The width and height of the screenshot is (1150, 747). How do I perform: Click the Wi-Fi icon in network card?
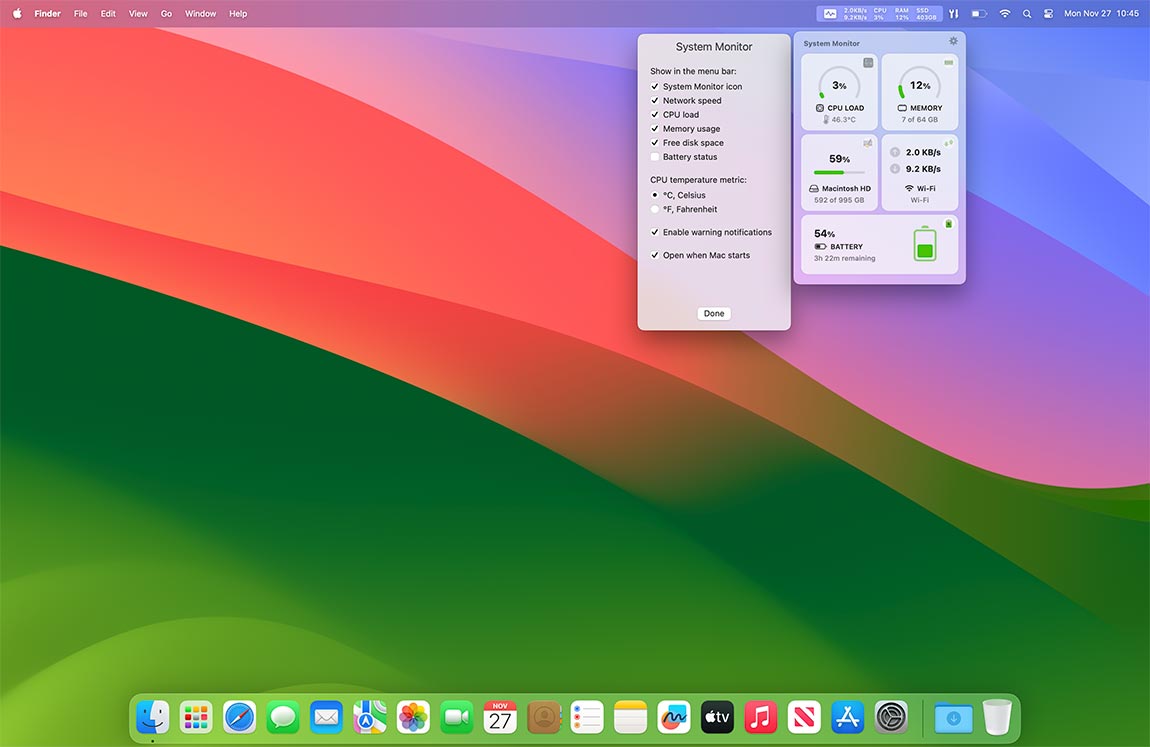(909, 187)
